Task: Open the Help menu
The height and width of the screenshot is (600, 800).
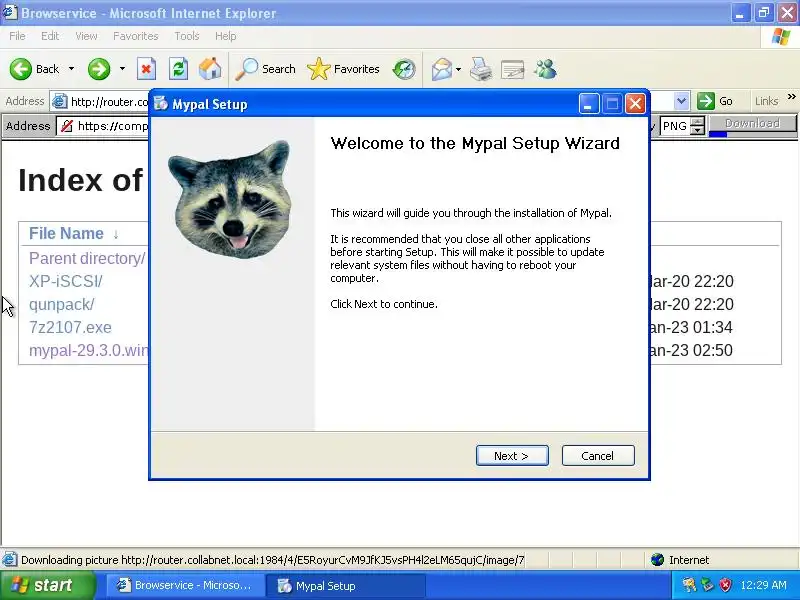Action: (x=226, y=36)
